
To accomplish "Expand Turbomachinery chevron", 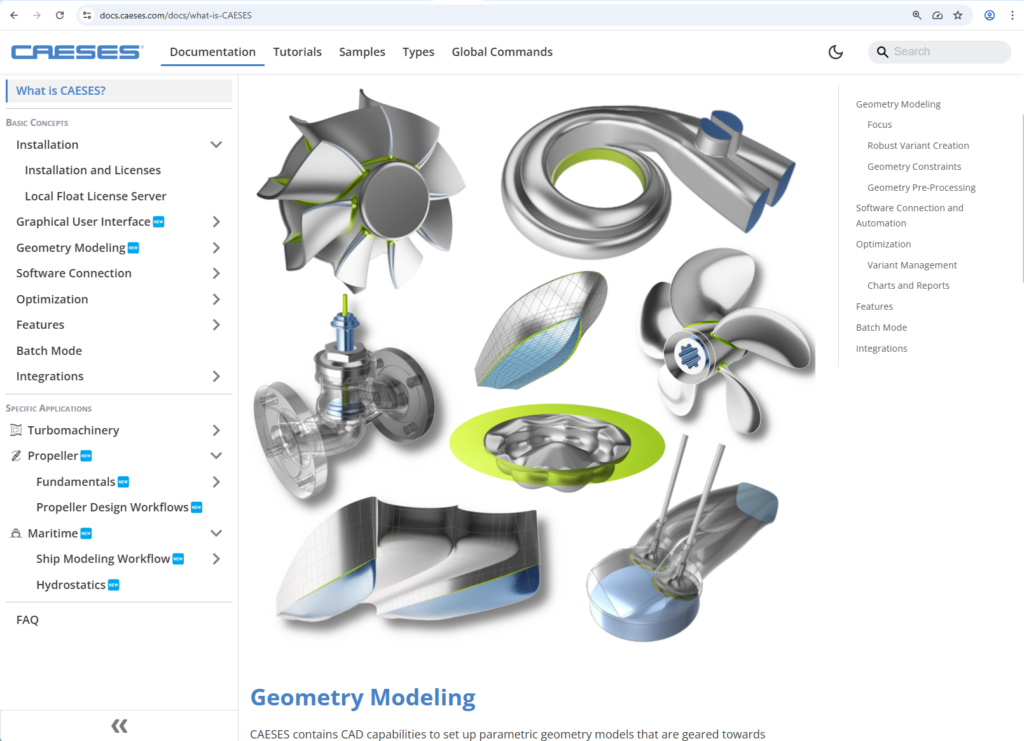I will pos(216,430).
